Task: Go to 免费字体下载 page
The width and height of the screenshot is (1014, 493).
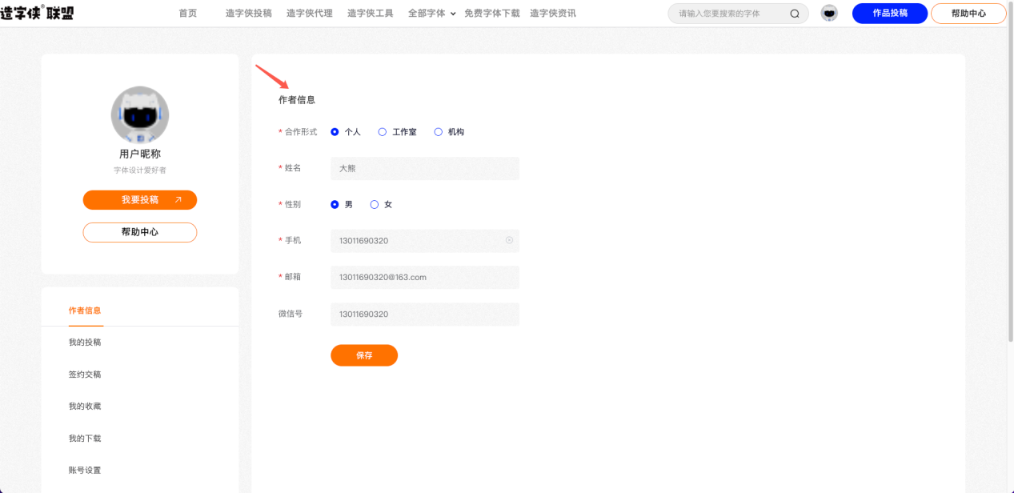Action: coord(492,14)
